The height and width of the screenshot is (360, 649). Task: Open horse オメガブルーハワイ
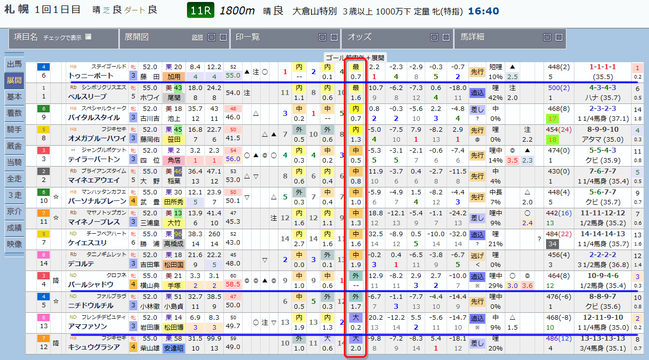[x=97, y=139]
